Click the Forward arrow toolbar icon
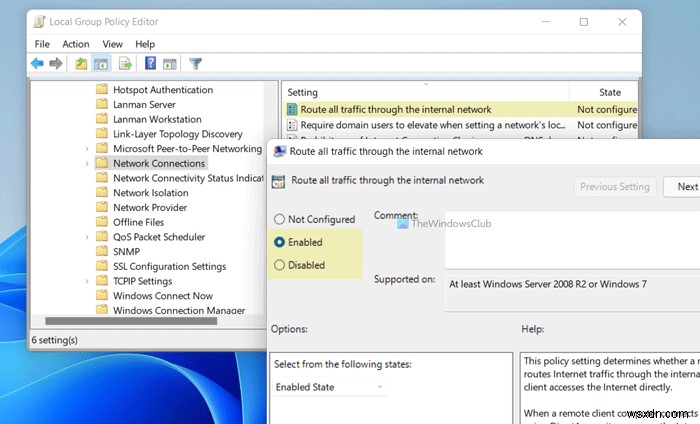The height and width of the screenshot is (424, 700). point(56,63)
